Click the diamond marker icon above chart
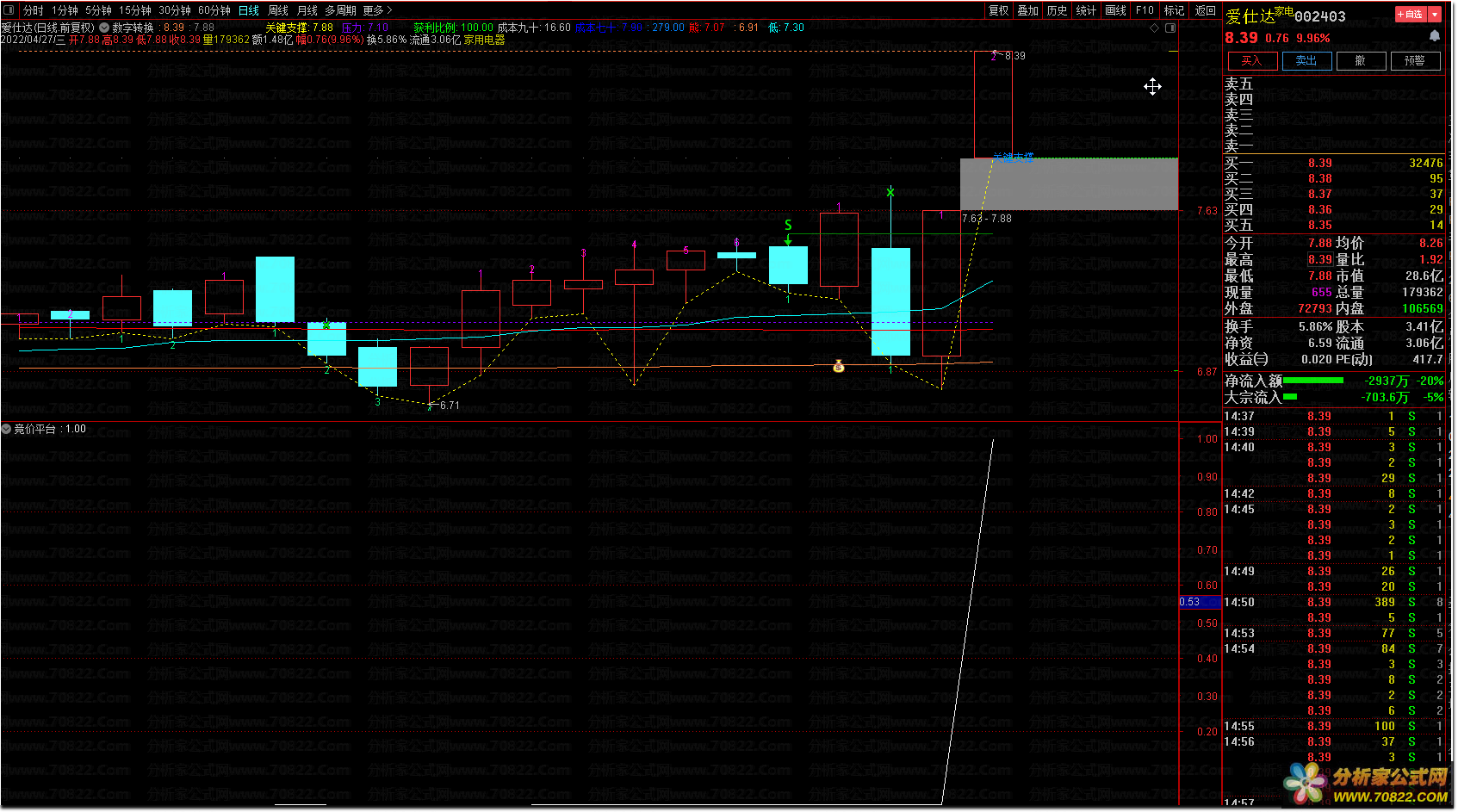Viewport: 1458px width, 812px height. click(x=1155, y=28)
